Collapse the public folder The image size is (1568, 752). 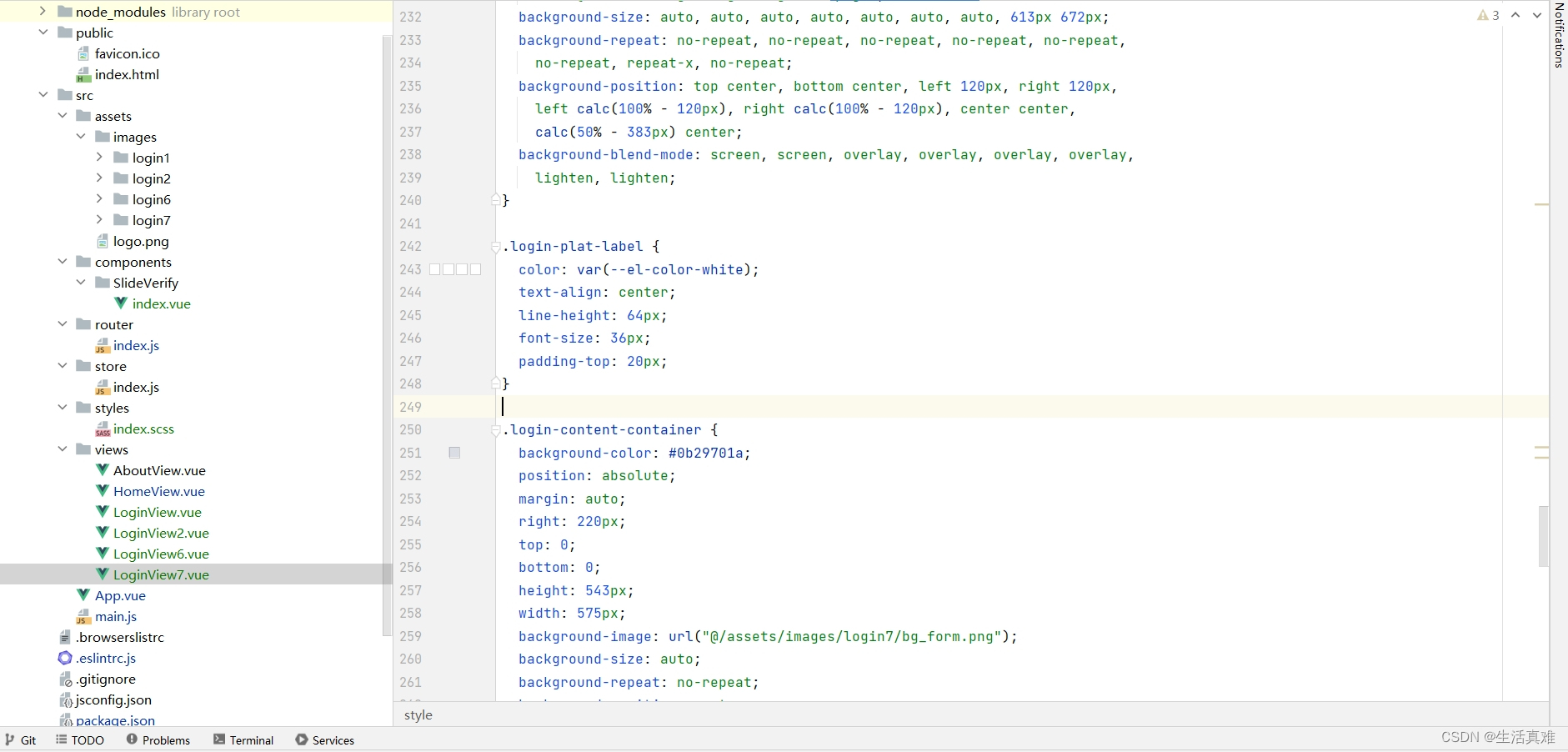tap(43, 33)
